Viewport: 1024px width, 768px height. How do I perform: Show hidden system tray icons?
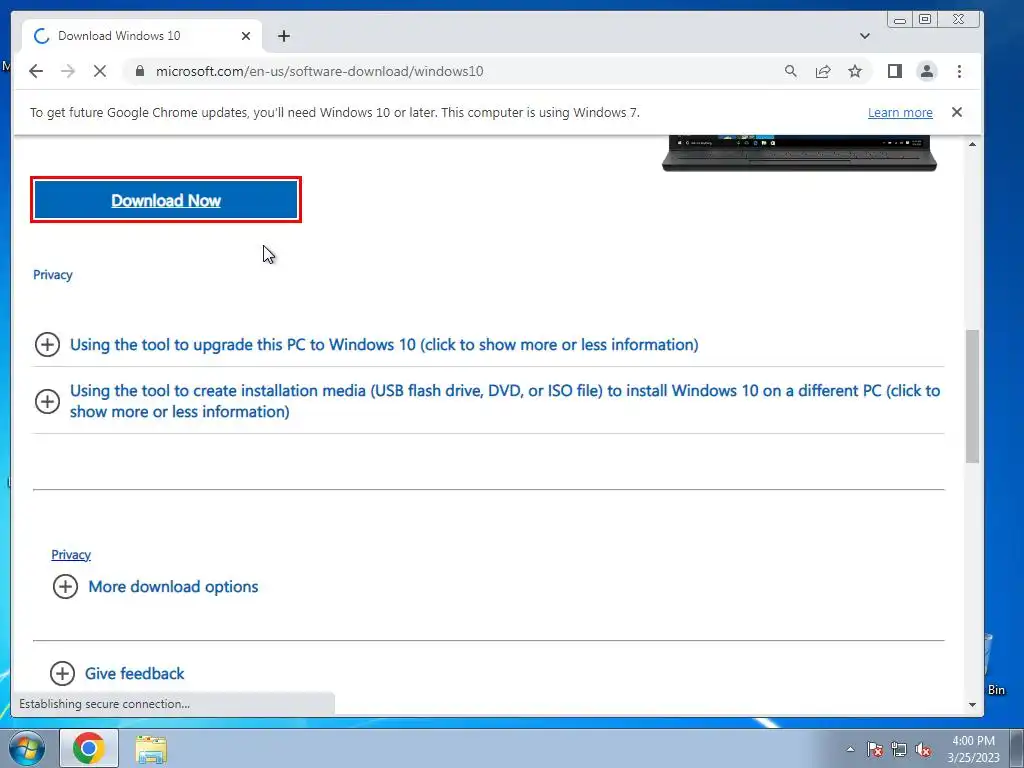click(x=850, y=749)
